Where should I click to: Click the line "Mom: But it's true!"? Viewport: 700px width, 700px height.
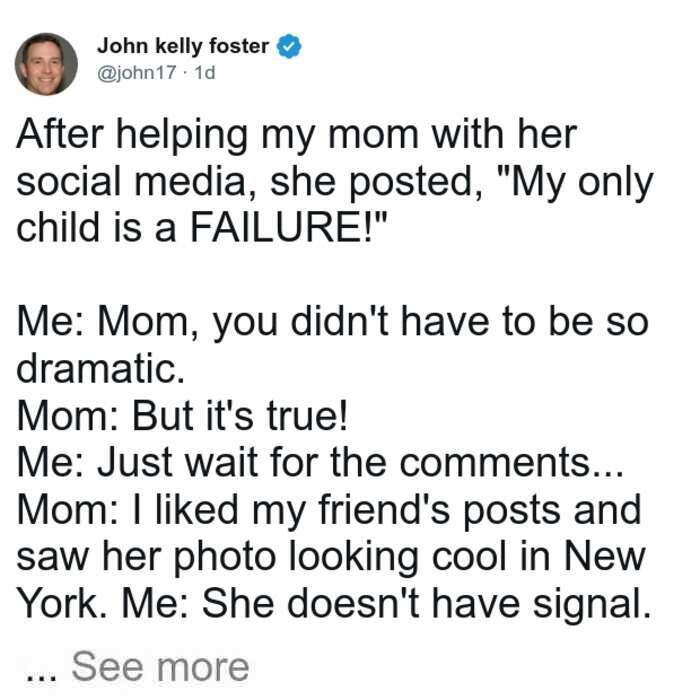(182, 416)
